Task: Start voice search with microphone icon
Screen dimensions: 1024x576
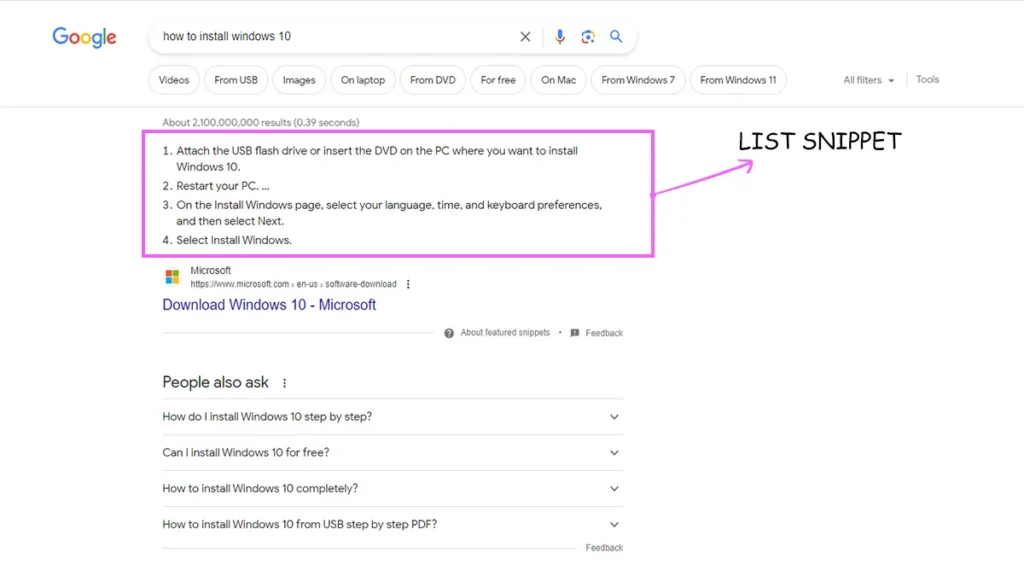Action: point(560,37)
